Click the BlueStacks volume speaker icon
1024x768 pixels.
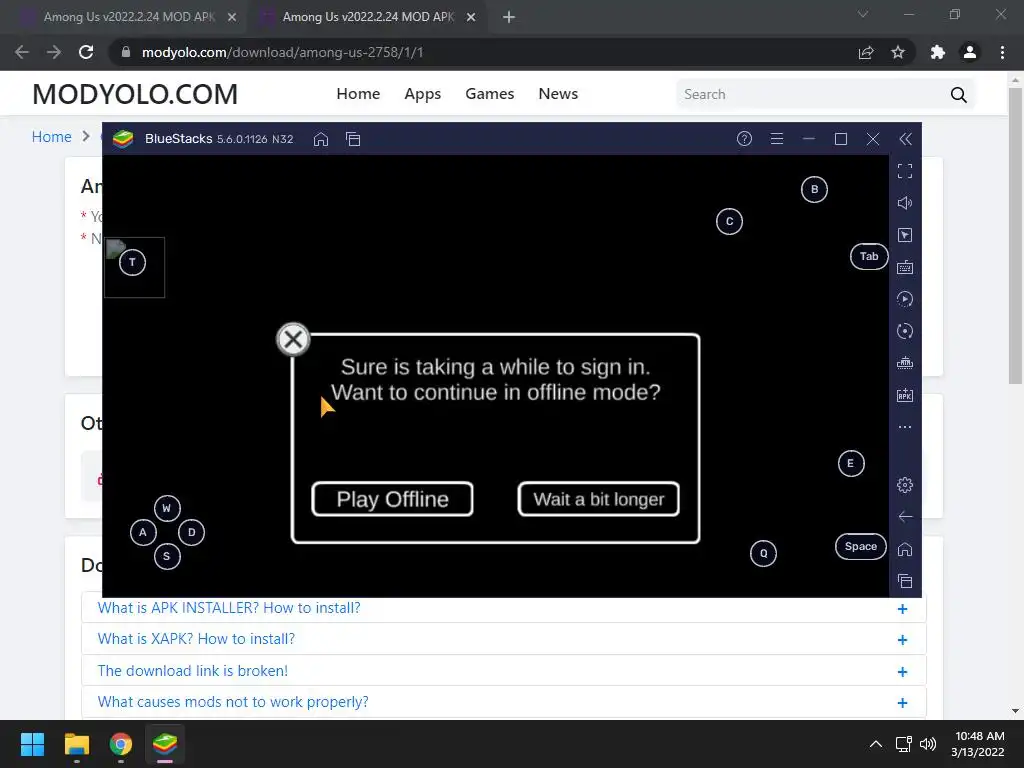coord(904,203)
